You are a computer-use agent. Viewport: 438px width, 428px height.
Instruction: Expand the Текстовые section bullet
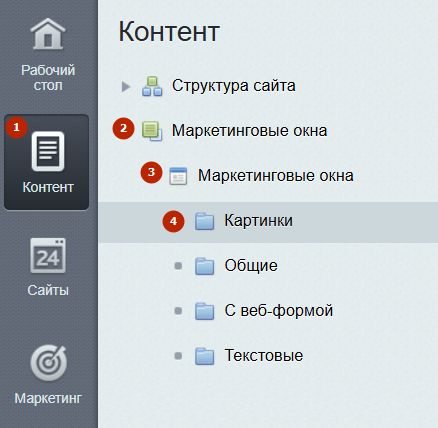178,356
